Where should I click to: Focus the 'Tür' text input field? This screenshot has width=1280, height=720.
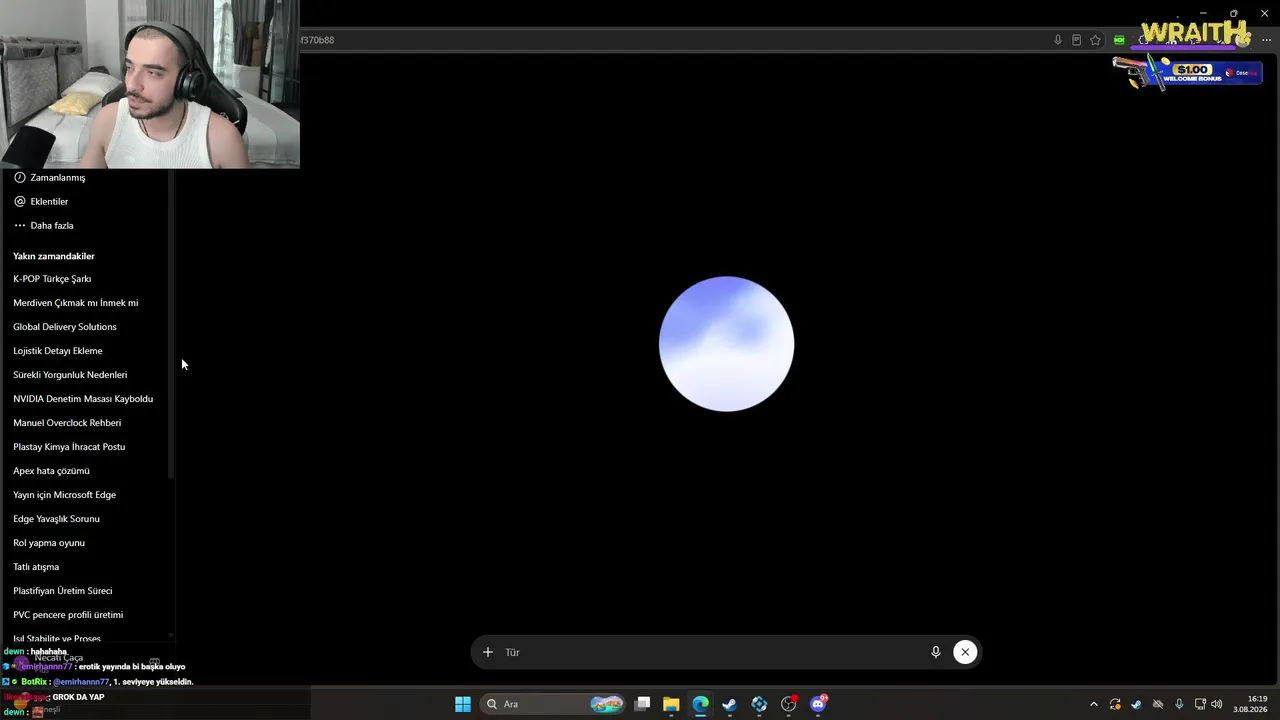(x=710, y=652)
